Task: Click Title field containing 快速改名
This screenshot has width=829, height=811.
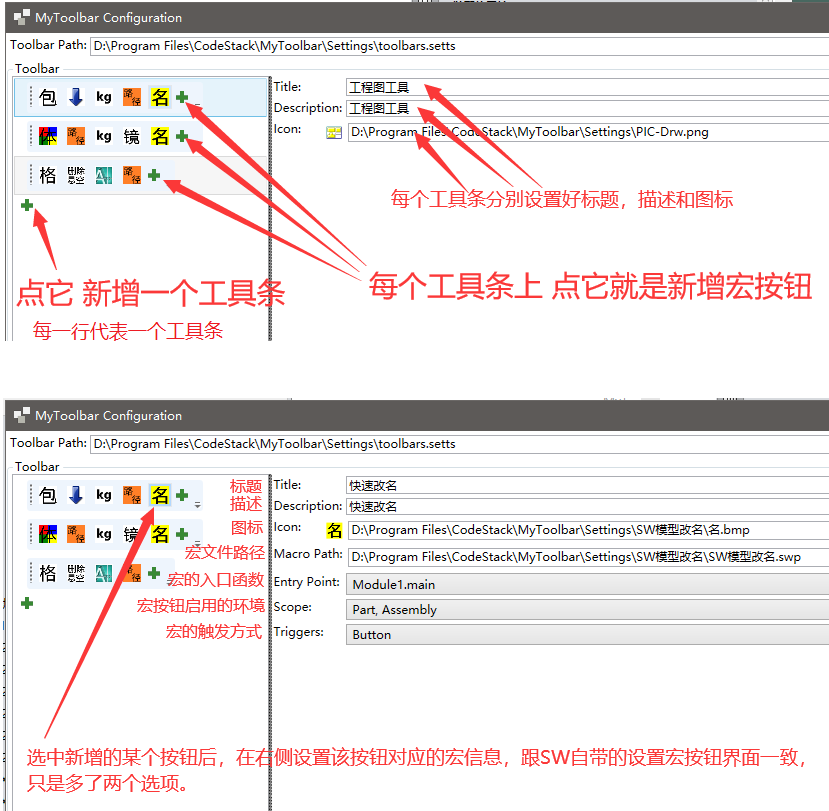Action: click(587, 485)
